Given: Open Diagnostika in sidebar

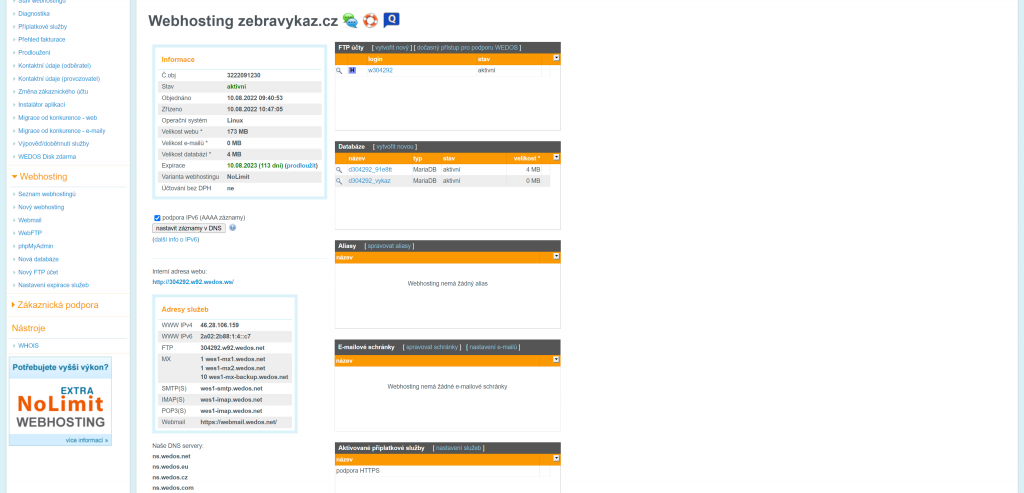Looking at the screenshot, I should point(33,14).
